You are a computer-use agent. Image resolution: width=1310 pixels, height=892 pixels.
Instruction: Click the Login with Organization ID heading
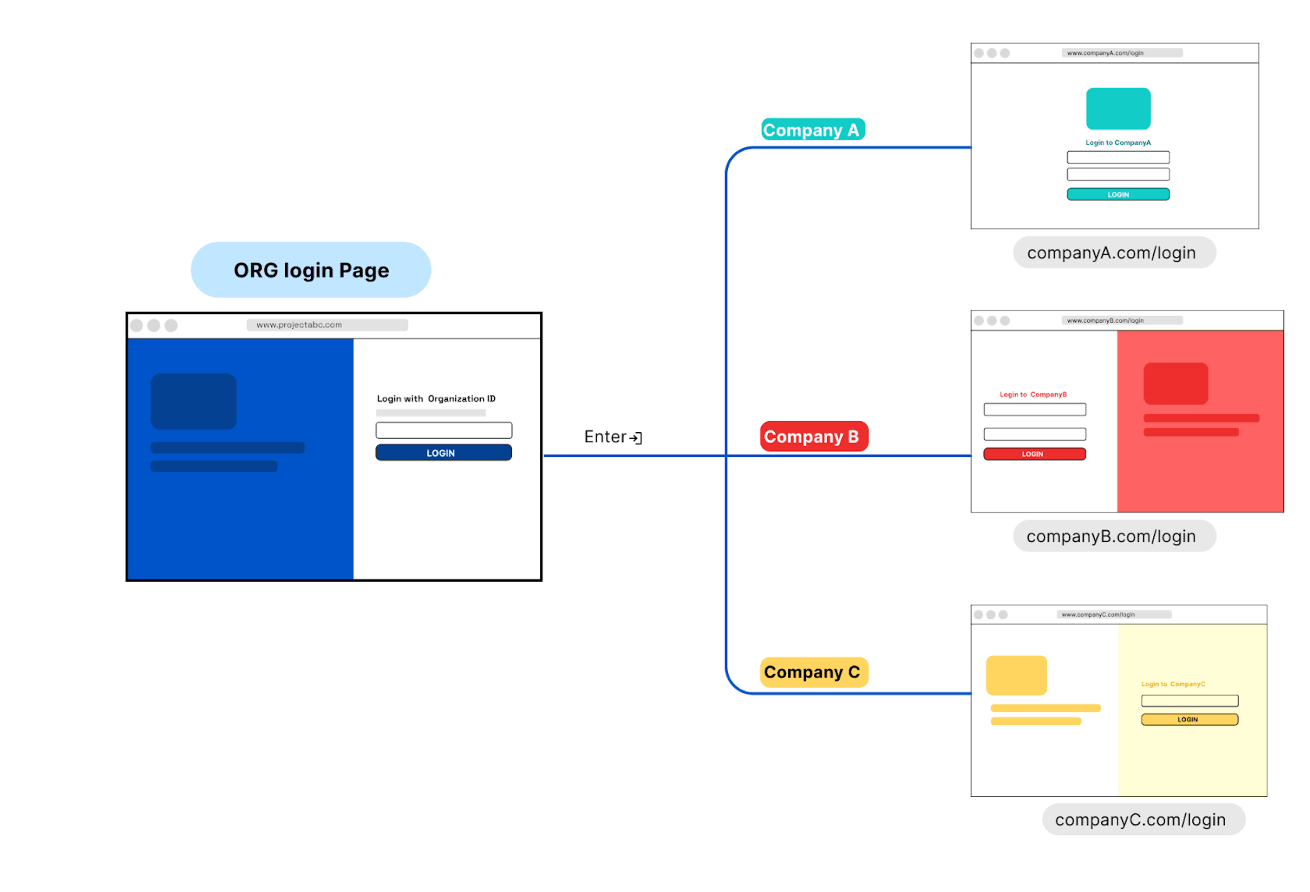tap(436, 399)
